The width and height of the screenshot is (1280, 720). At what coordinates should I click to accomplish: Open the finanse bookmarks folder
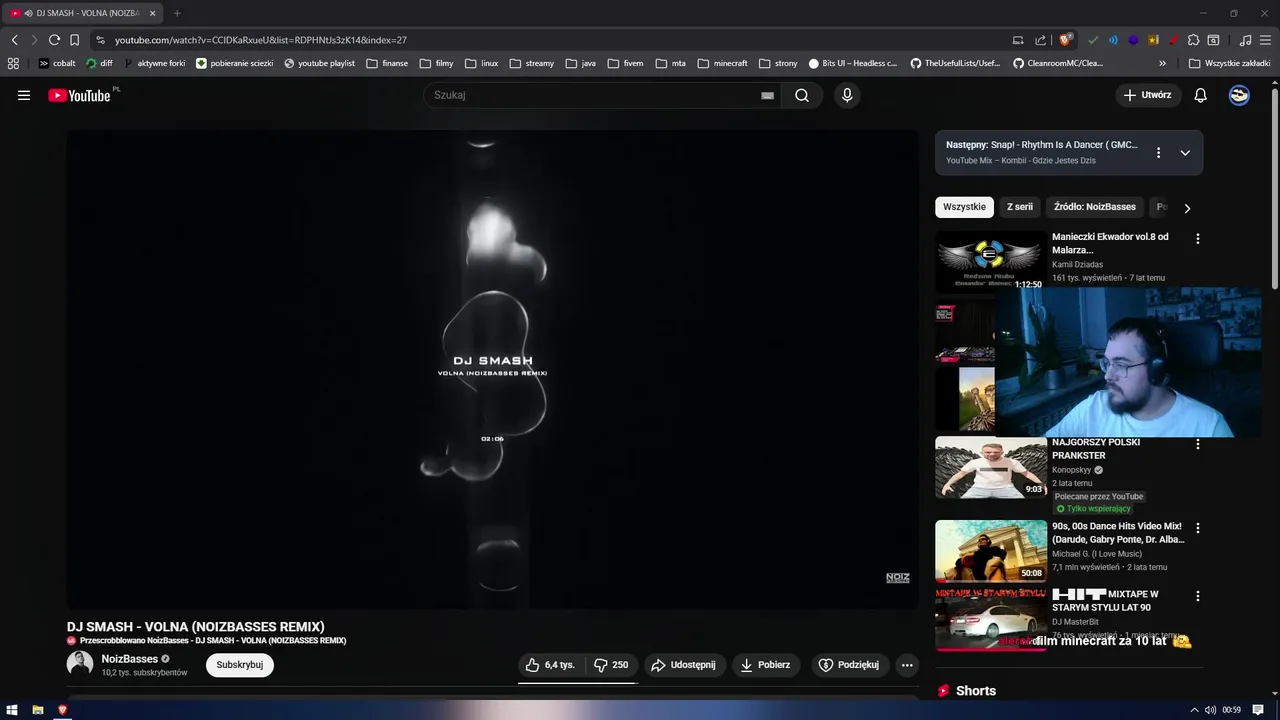(x=387, y=63)
